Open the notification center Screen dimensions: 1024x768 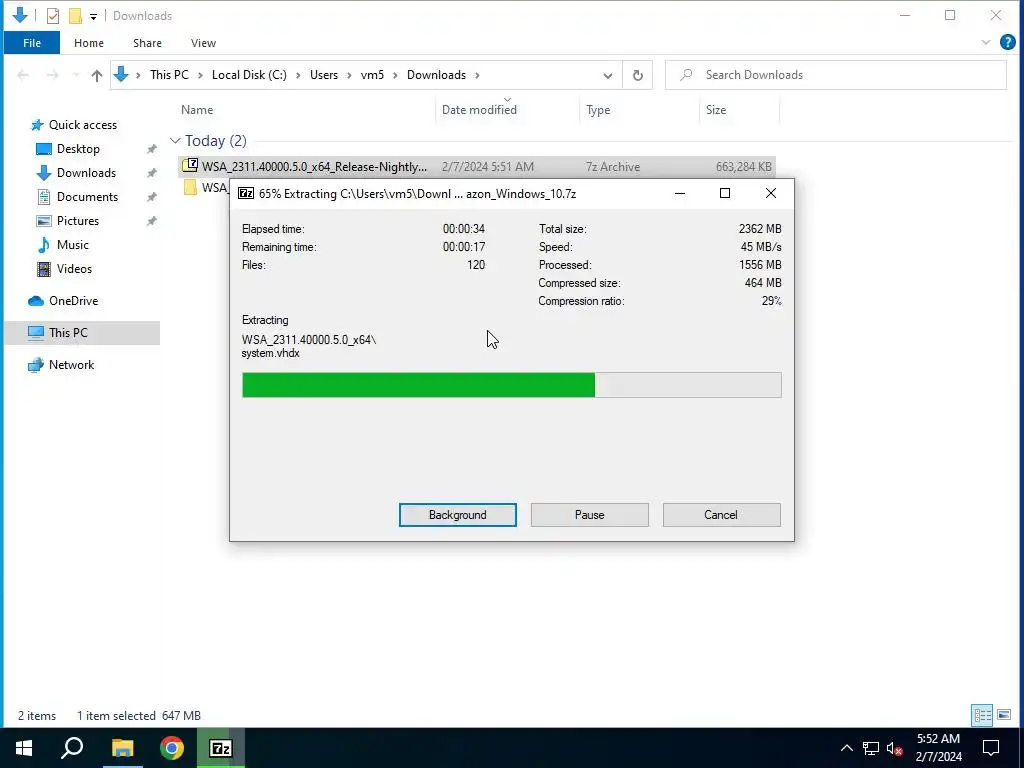(x=991, y=748)
